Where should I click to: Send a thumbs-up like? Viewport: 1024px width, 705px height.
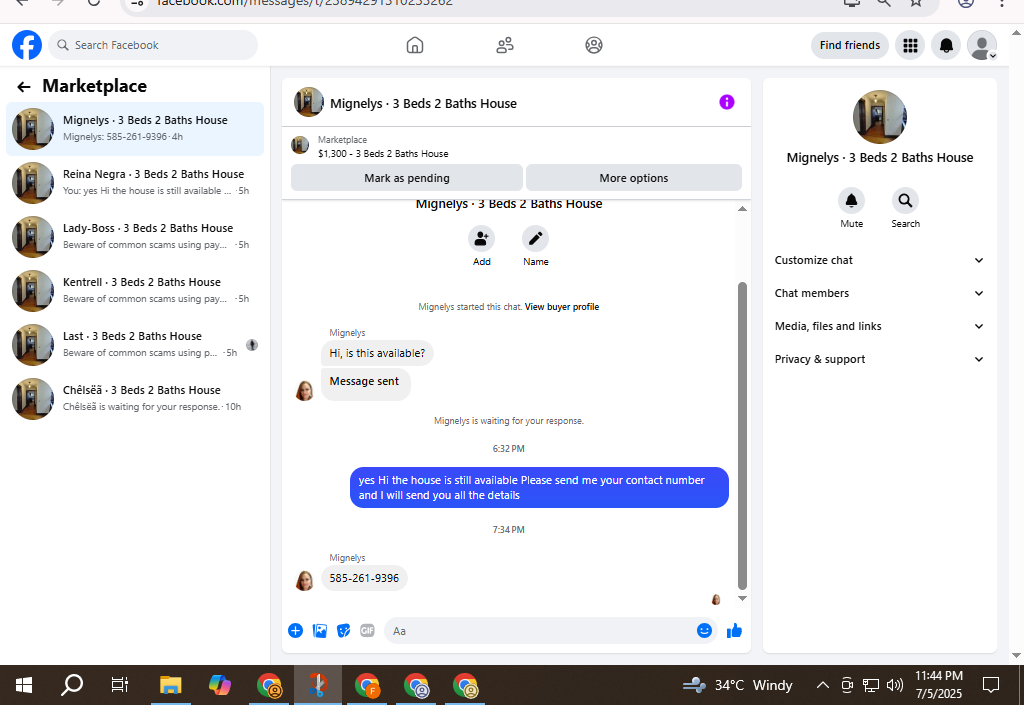pos(735,631)
